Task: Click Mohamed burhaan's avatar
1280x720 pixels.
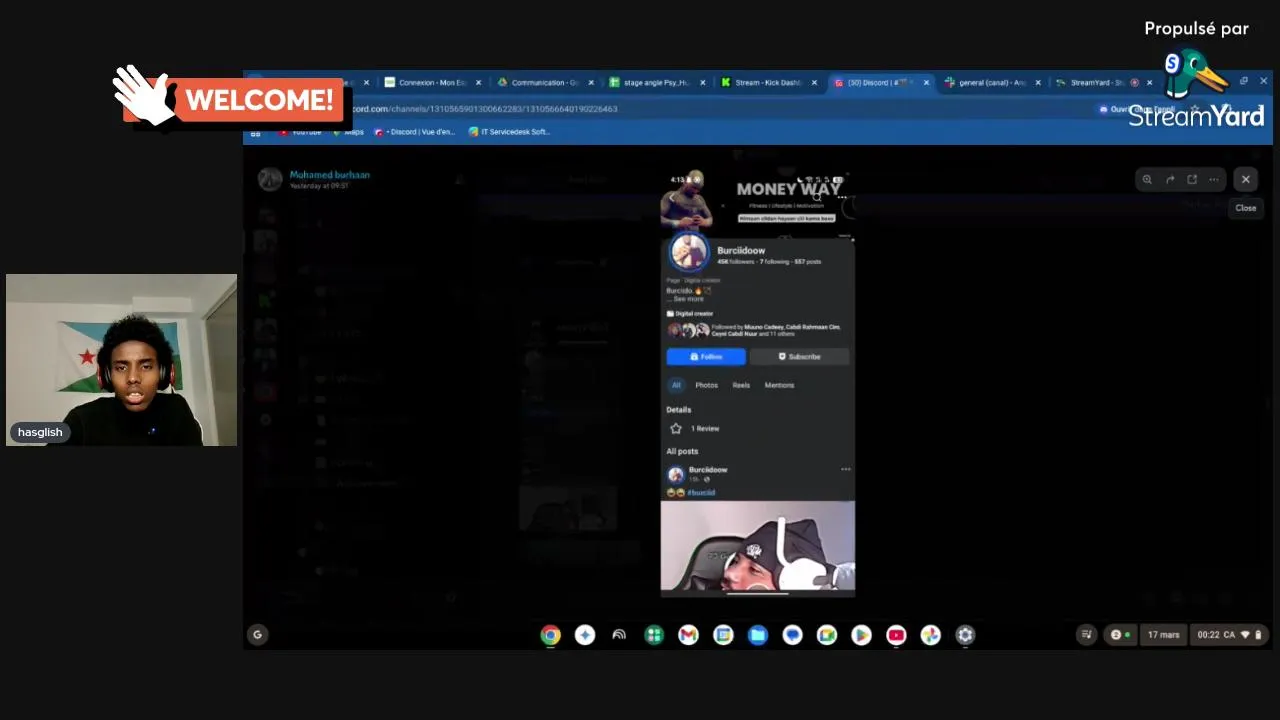Action: click(270, 179)
